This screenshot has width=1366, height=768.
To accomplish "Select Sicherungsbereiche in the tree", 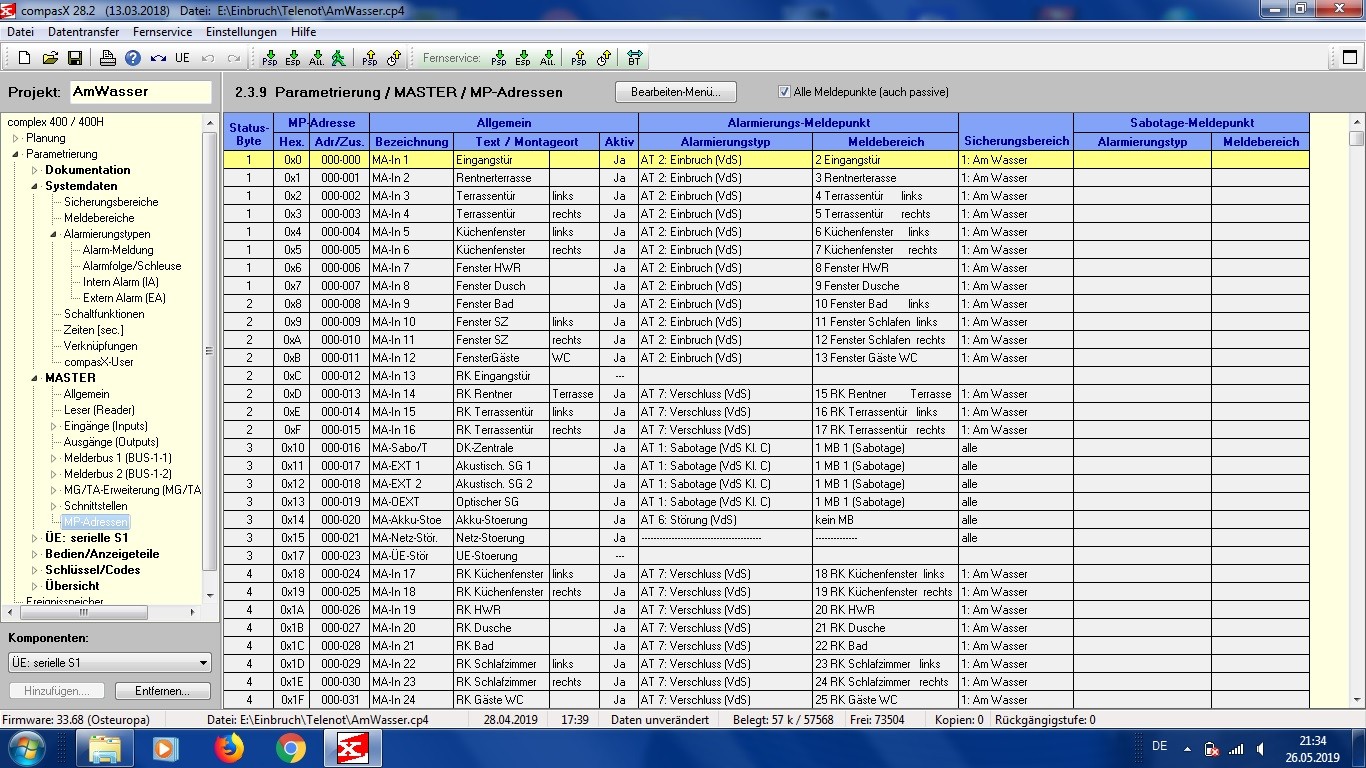I will coord(111,202).
